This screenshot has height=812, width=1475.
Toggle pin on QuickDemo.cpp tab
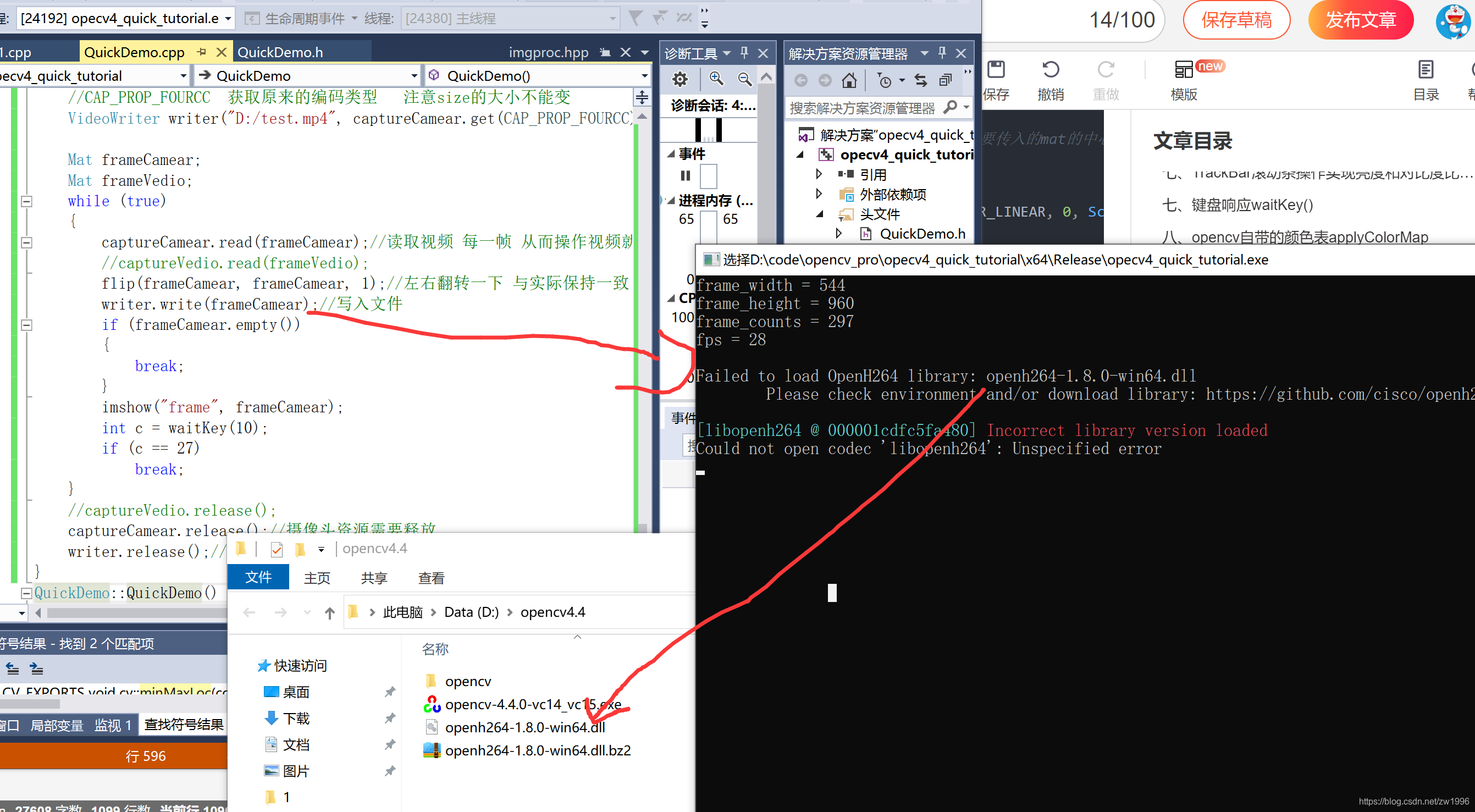pos(202,52)
